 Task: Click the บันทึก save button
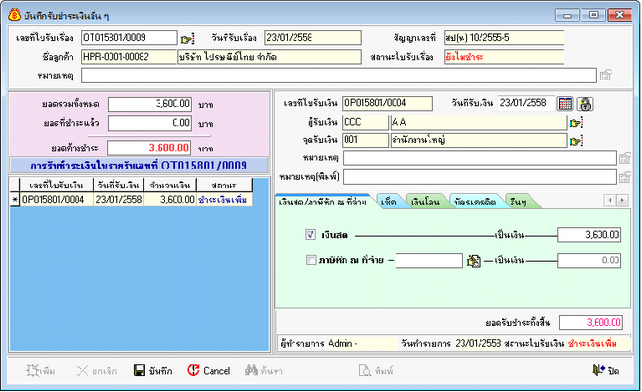153,371
